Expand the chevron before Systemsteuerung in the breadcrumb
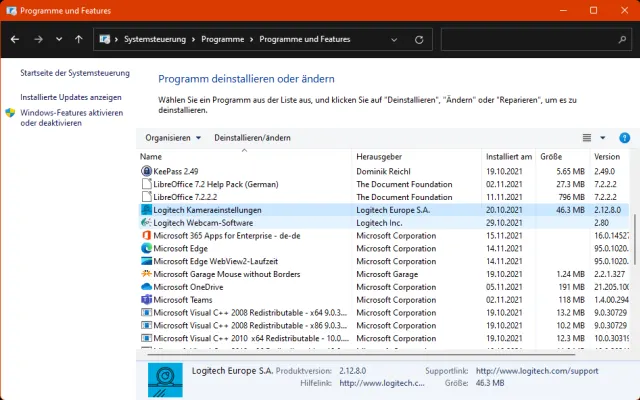Viewport: 640px width, 400px height. (x=116, y=40)
